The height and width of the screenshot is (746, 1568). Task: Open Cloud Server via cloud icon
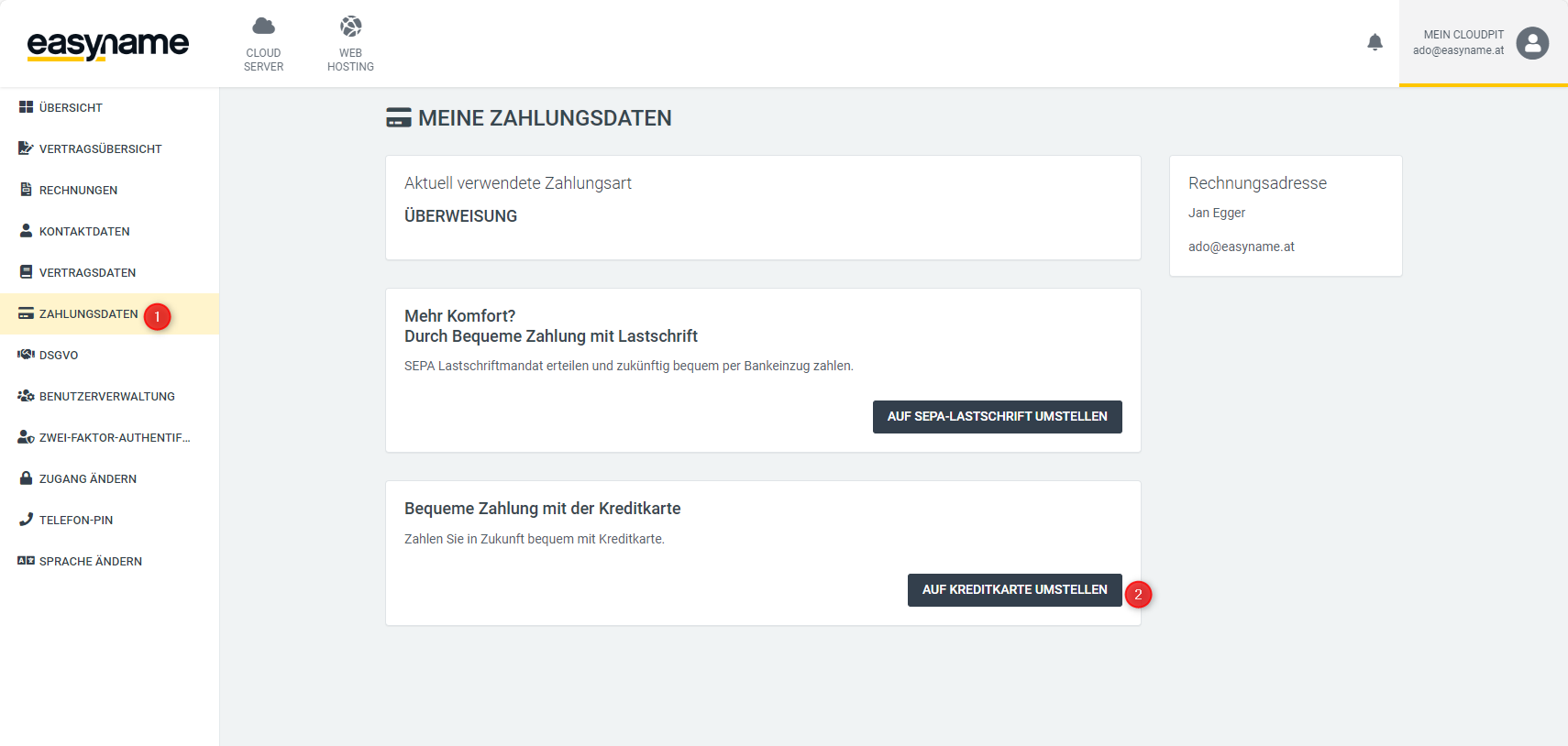[263, 26]
